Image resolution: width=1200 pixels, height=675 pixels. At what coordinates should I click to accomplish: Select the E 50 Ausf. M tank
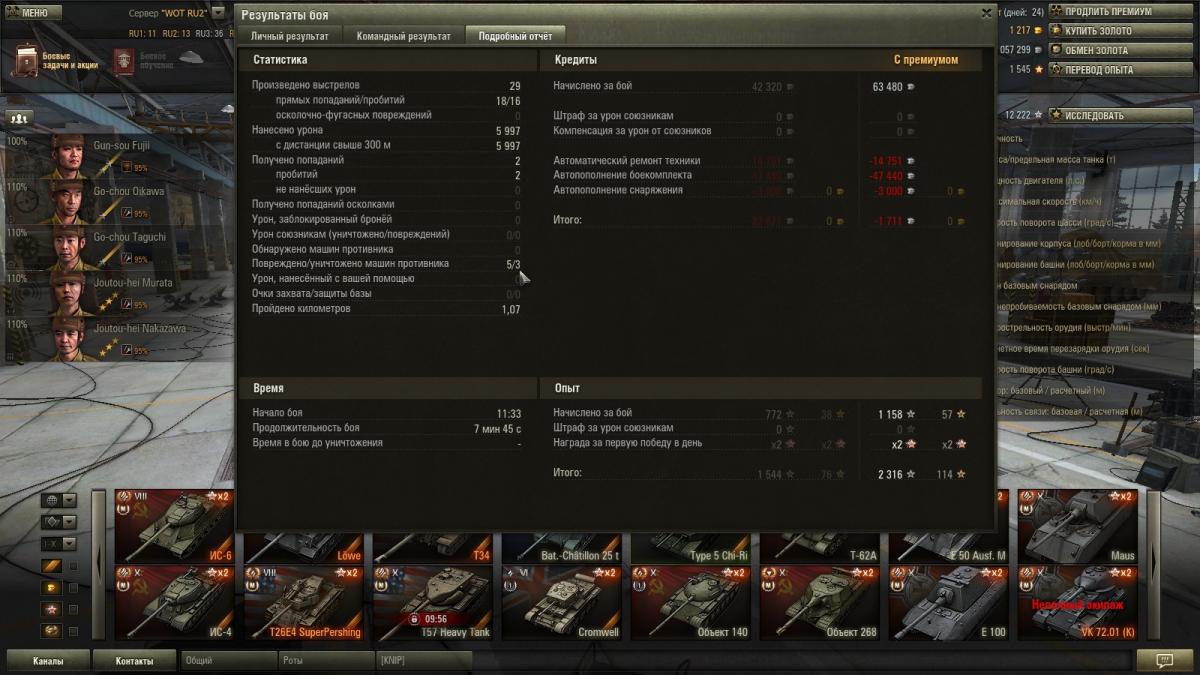coord(949,548)
